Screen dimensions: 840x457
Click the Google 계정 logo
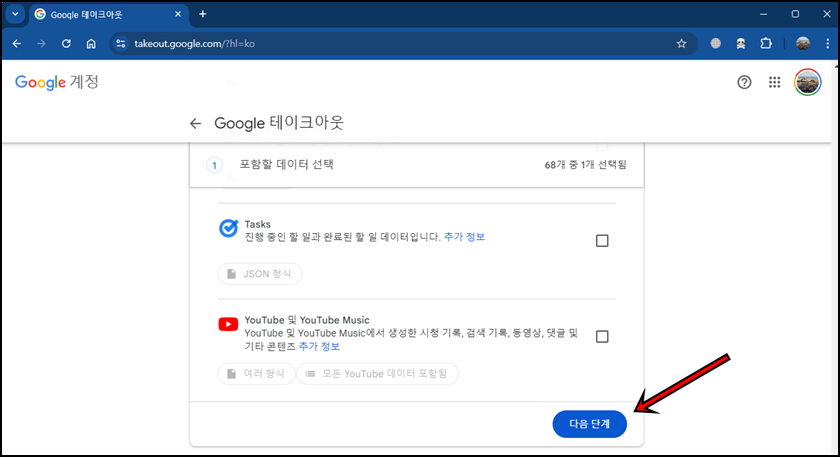coord(57,82)
